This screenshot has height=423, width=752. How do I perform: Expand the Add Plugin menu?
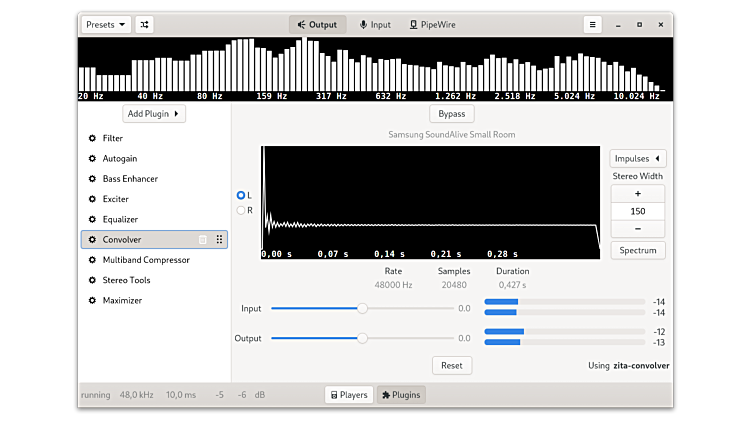click(x=154, y=114)
